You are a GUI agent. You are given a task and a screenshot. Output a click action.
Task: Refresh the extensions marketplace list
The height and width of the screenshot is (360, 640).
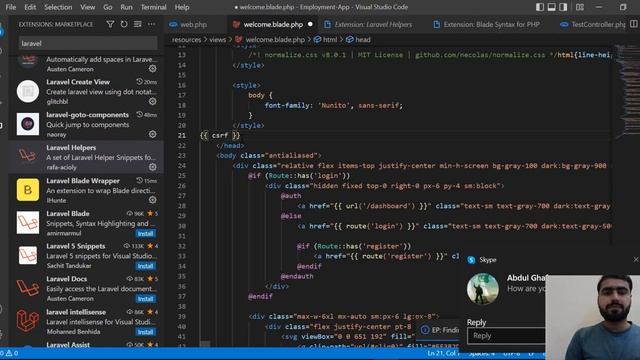124,24
